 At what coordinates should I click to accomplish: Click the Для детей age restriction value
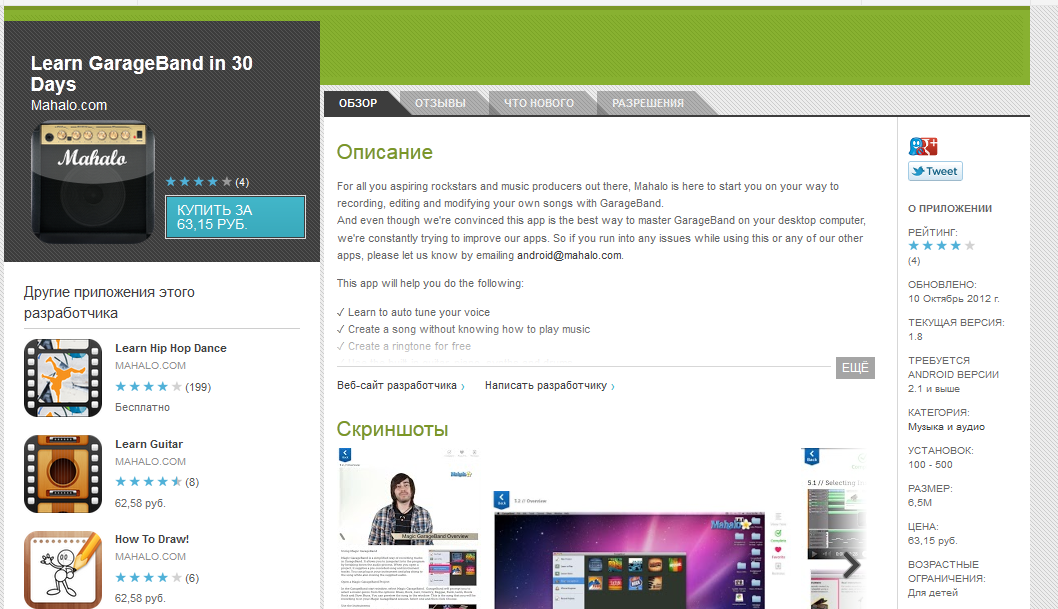tap(932, 593)
